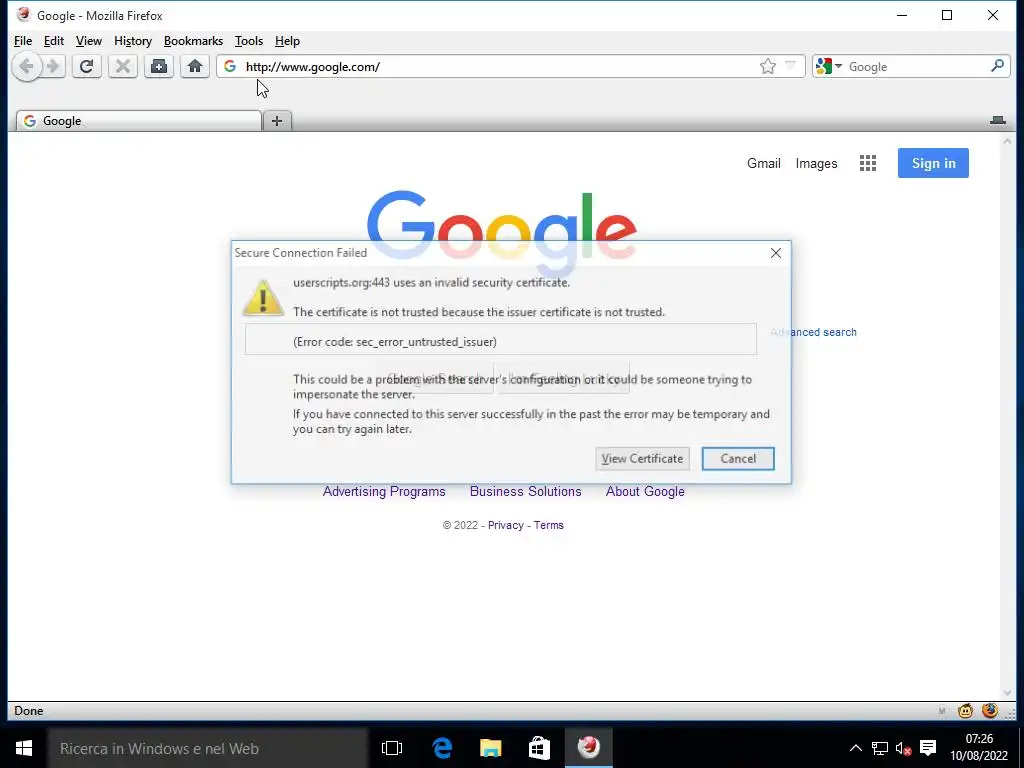Click the small grey M icon in the status bar
The height and width of the screenshot is (768, 1024).
pos(942,711)
